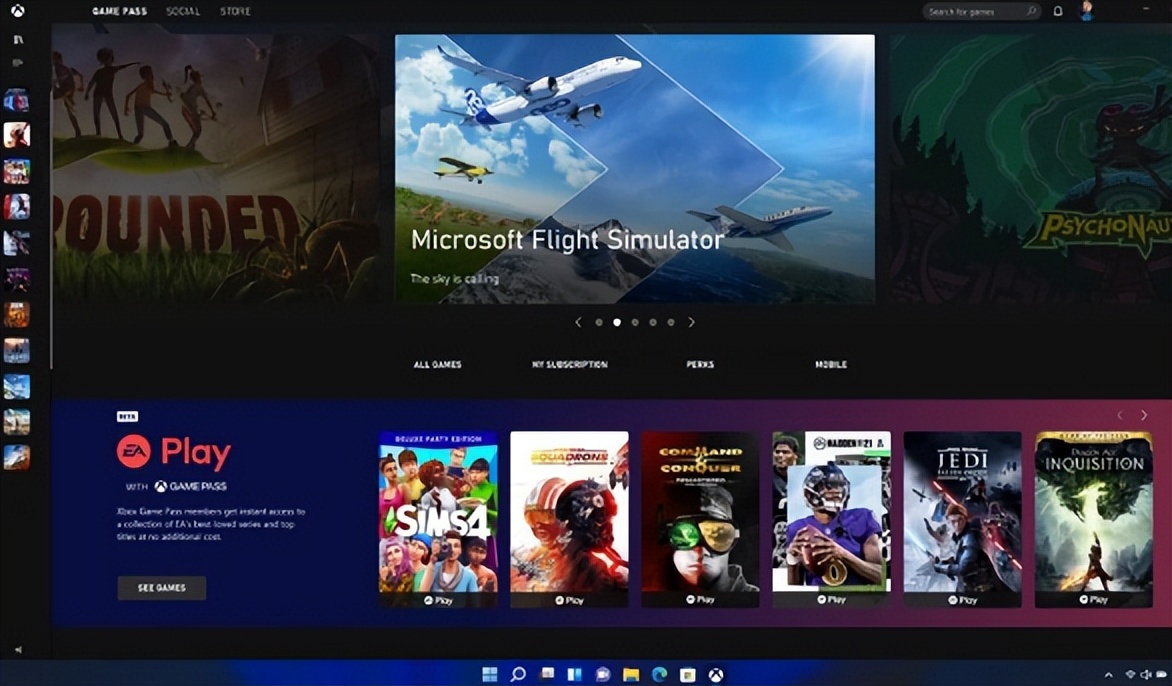This screenshot has width=1172, height=686.
Task: Switch to the SOCIAL tab
Action: (x=183, y=11)
